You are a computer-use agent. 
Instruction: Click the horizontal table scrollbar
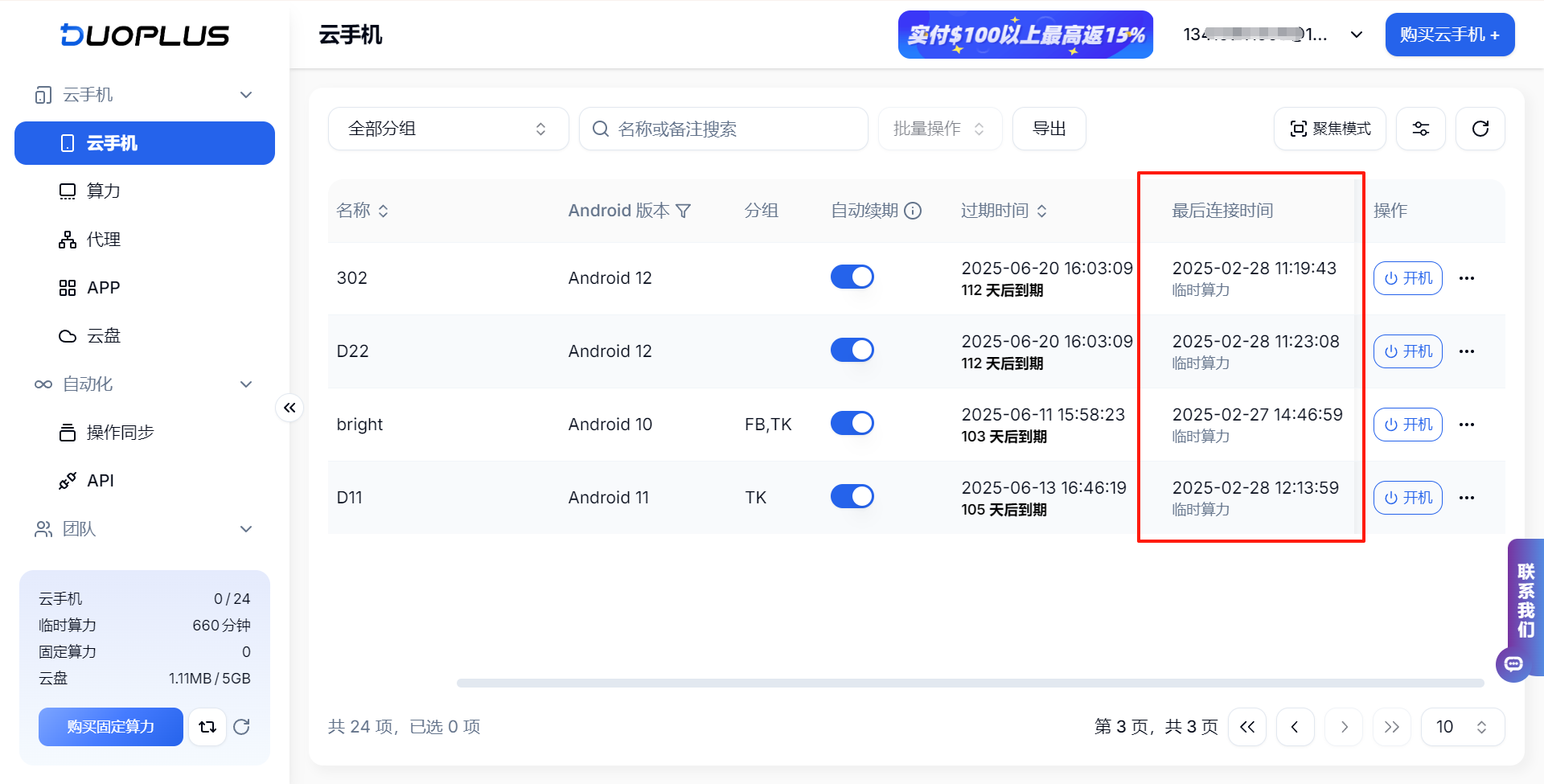970,683
